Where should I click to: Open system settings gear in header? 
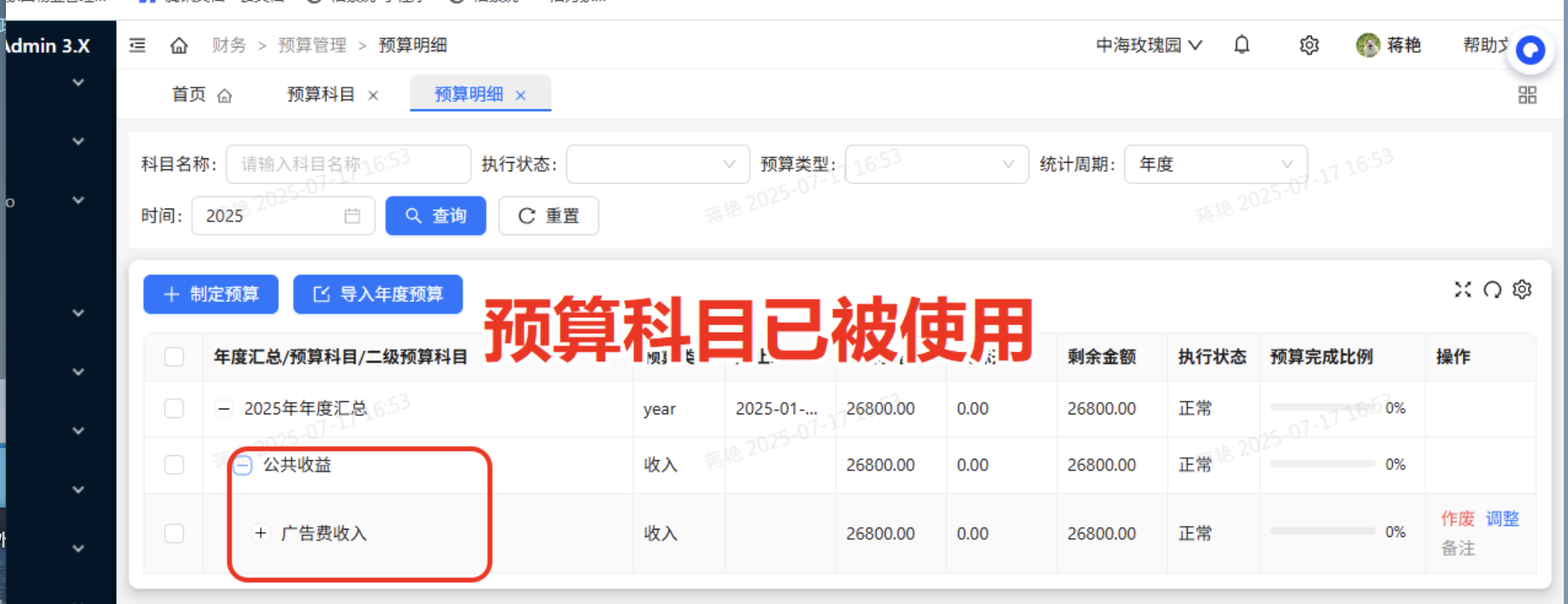point(1309,45)
